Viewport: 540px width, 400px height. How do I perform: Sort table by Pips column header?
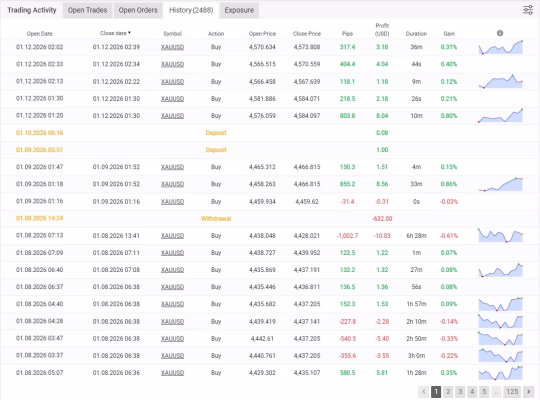(x=347, y=34)
